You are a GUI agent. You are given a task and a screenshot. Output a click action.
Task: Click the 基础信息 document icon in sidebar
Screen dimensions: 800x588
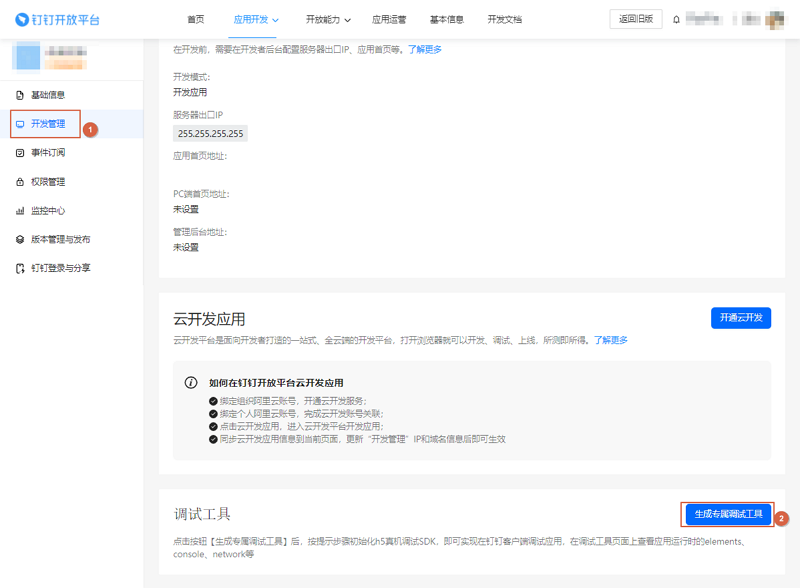pos(20,95)
